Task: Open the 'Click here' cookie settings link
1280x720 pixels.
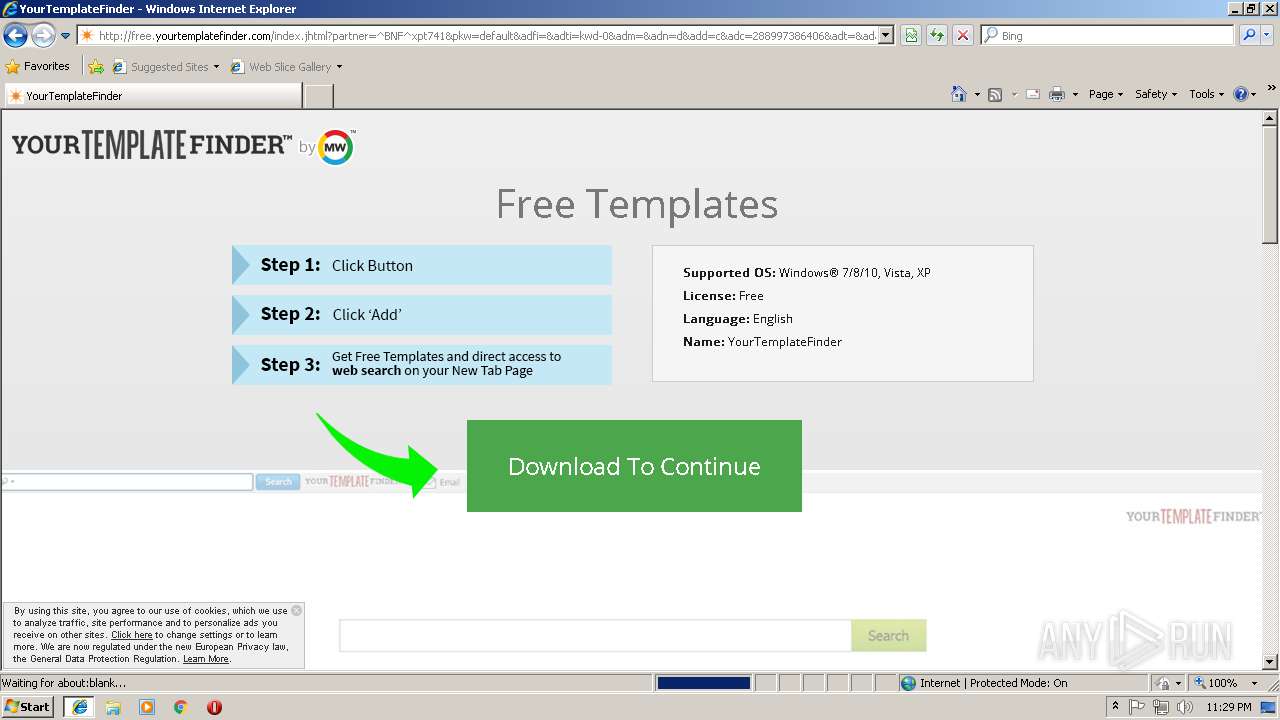Action: pyautogui.click(x=132, y=635)
